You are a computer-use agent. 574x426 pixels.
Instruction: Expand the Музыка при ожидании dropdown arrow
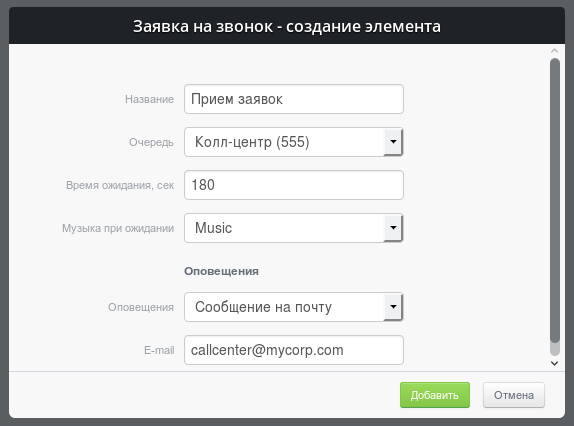(393, 228)
